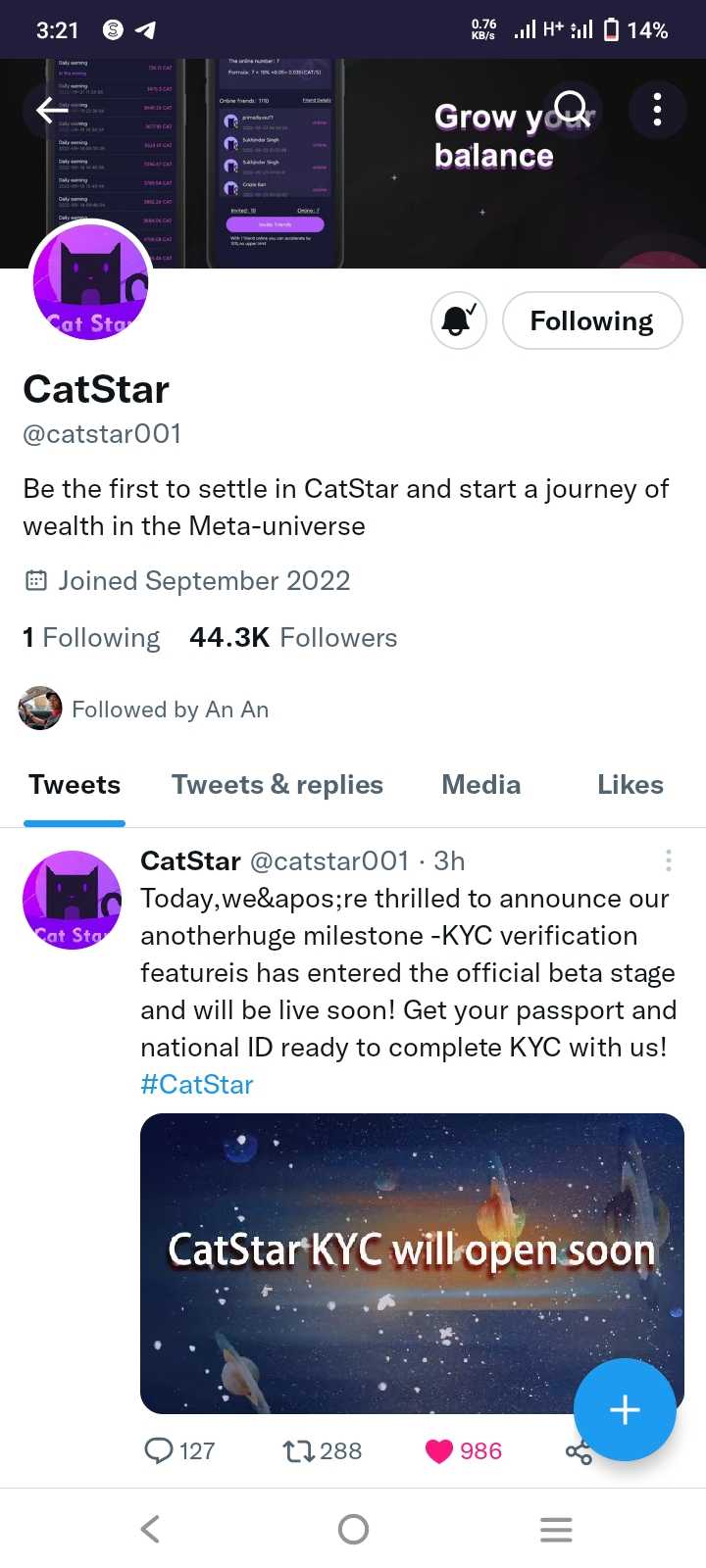Viewport: 706px width, 1568px height.
Task: Open search with the magnifier icon
Action: pyautogui.click(x=571, y=108)
